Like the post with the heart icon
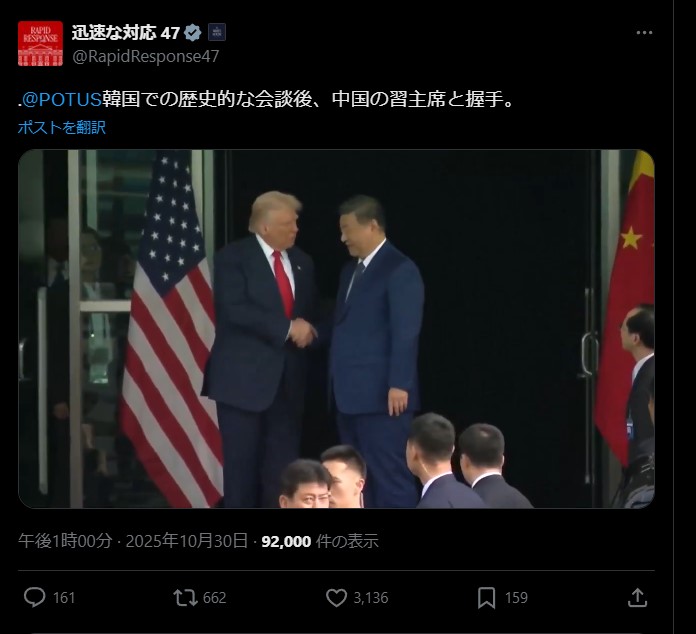The width and height of the screenshot is (696, 634). [336, 598]
